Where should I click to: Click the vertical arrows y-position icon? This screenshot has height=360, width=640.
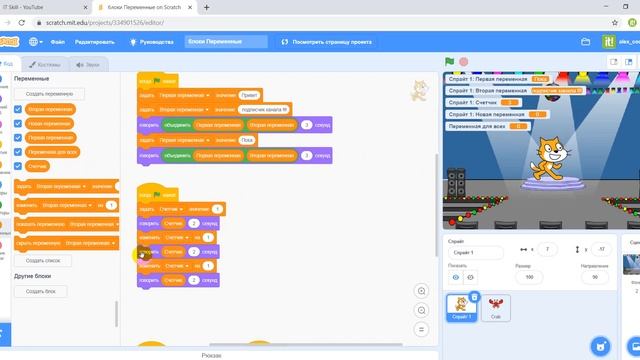(x=577, y=249)
